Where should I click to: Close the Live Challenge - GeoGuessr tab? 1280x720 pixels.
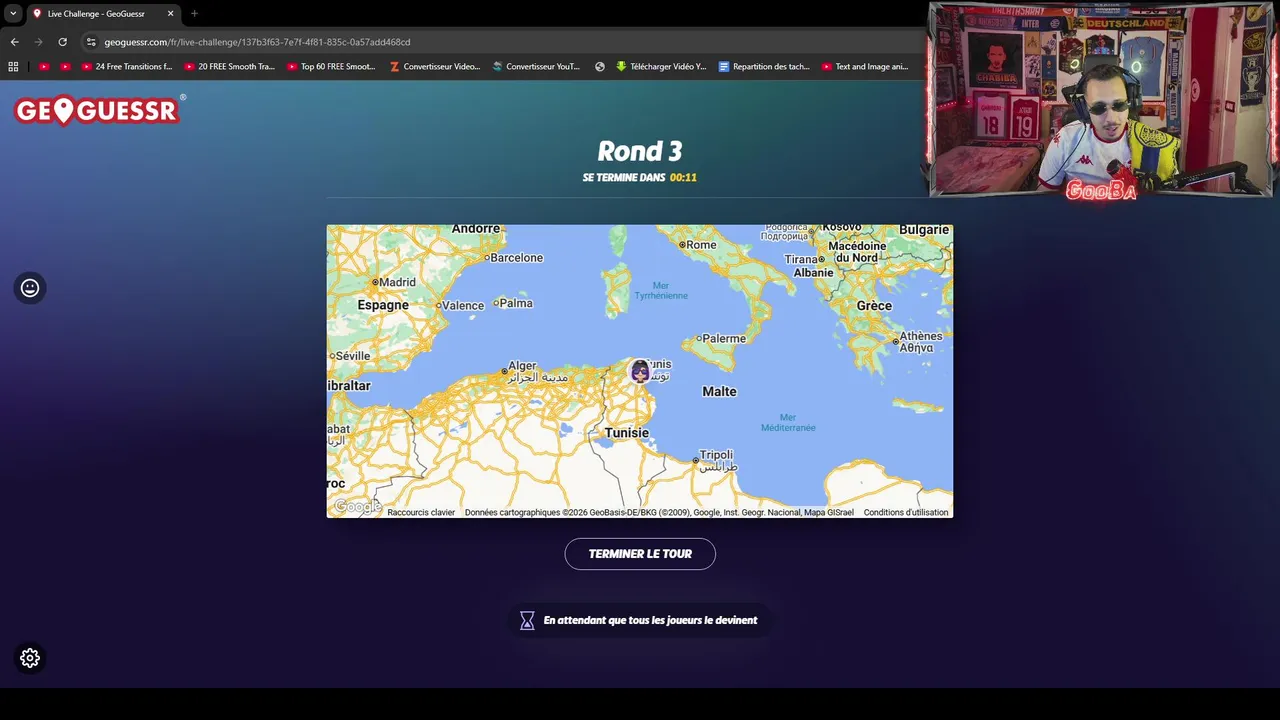coord(170,14)
